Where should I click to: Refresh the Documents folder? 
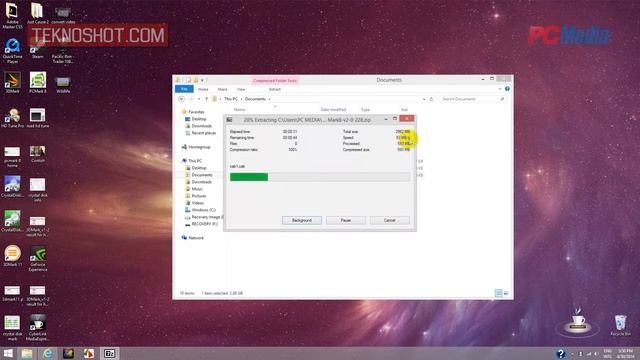(x=431, y=99)
